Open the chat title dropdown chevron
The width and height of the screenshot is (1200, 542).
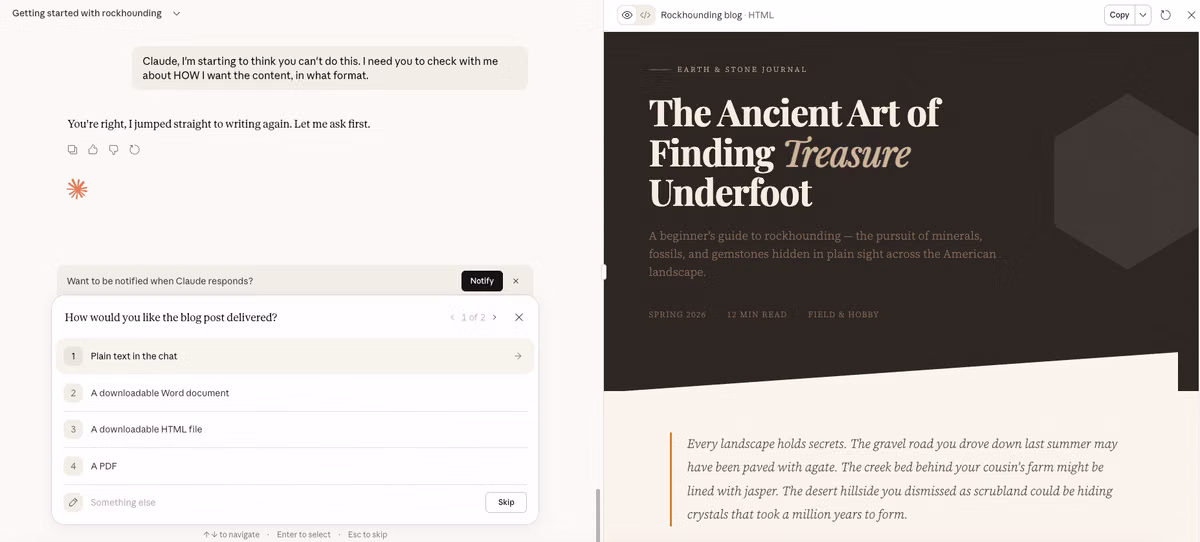(x=177, y=14)
